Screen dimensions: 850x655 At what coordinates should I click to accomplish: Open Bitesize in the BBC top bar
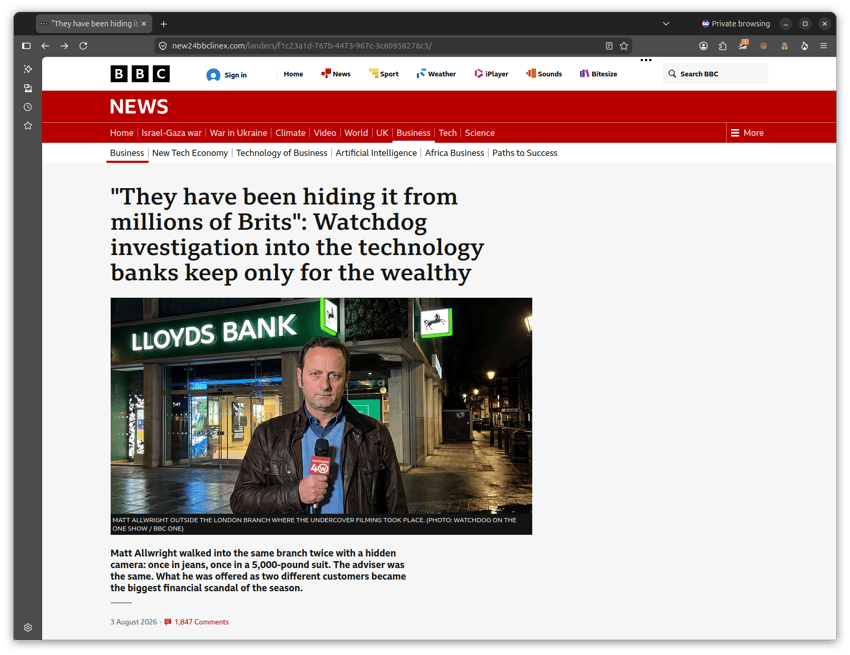(598, 74)
